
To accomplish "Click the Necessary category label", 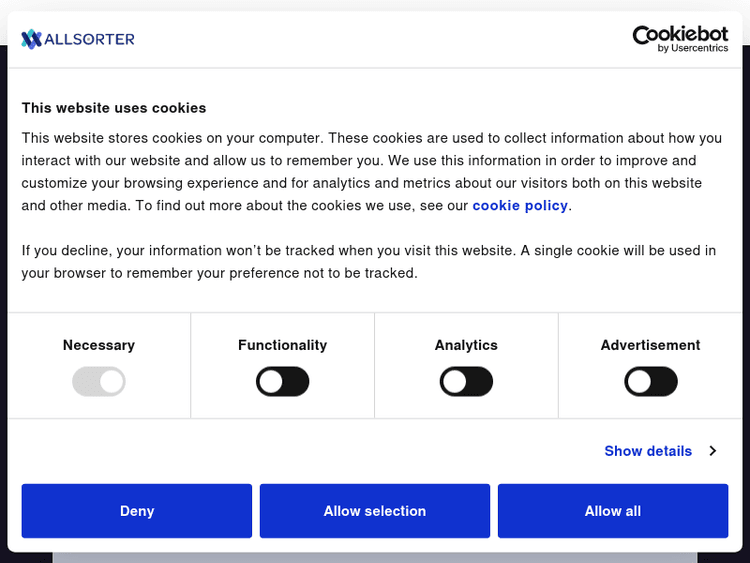I will click(99, 345).
